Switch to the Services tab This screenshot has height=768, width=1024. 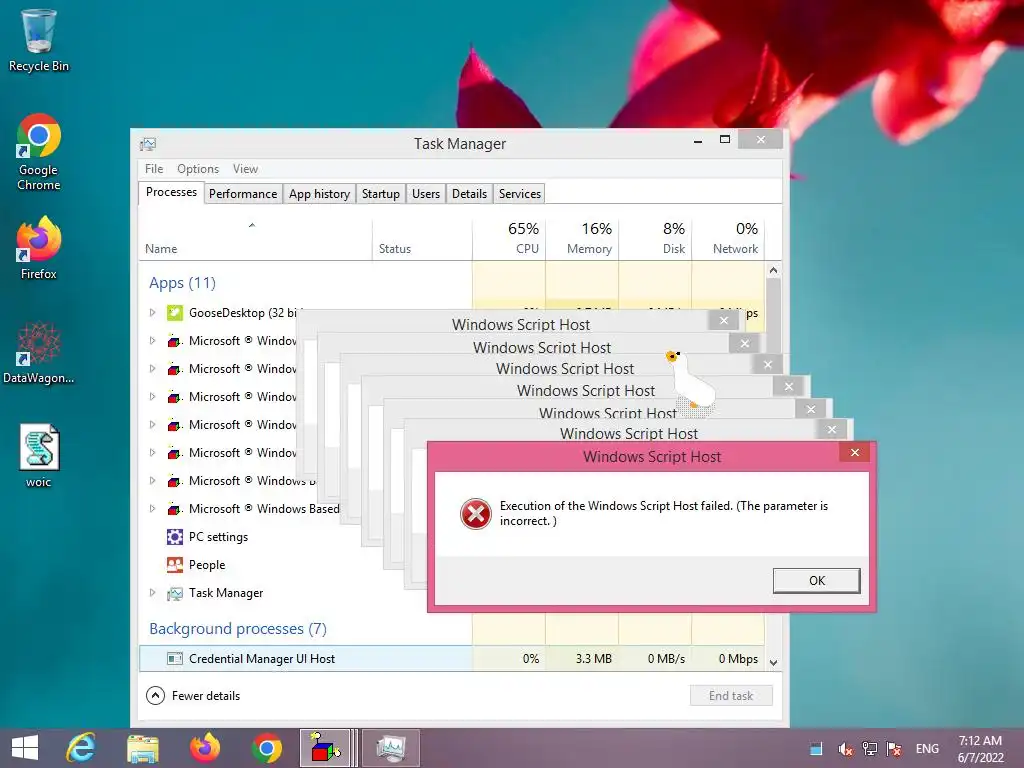tap(520, 194)
